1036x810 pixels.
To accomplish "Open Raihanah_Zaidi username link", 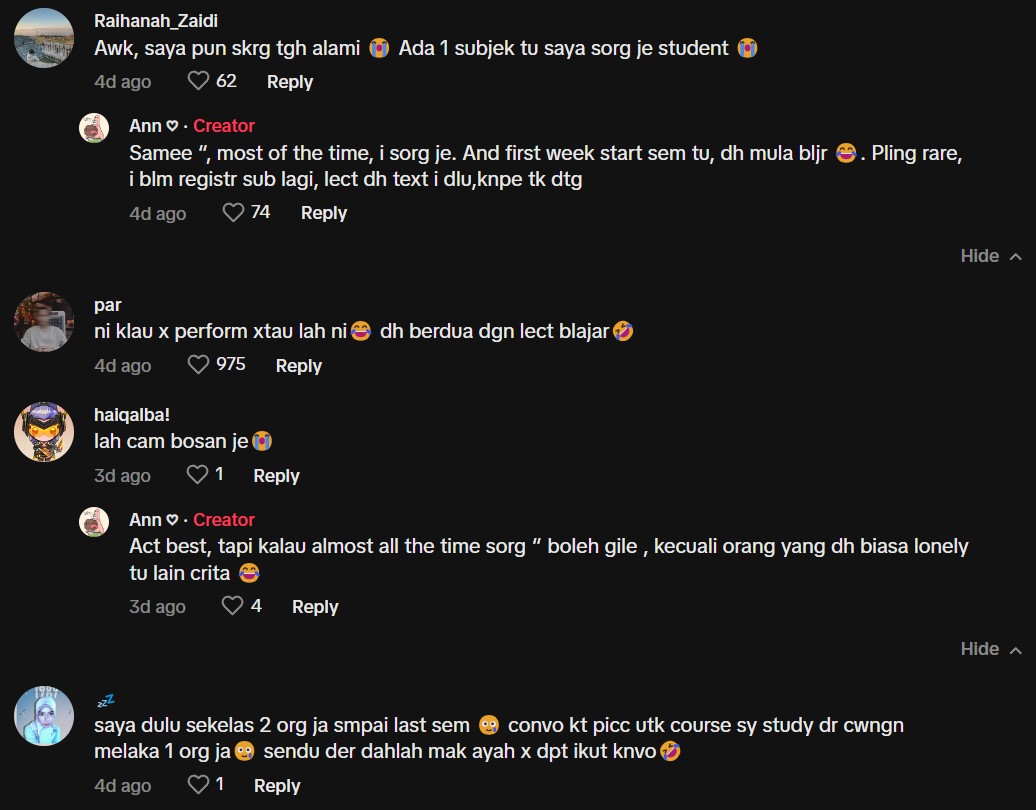I will pos(156,21).
